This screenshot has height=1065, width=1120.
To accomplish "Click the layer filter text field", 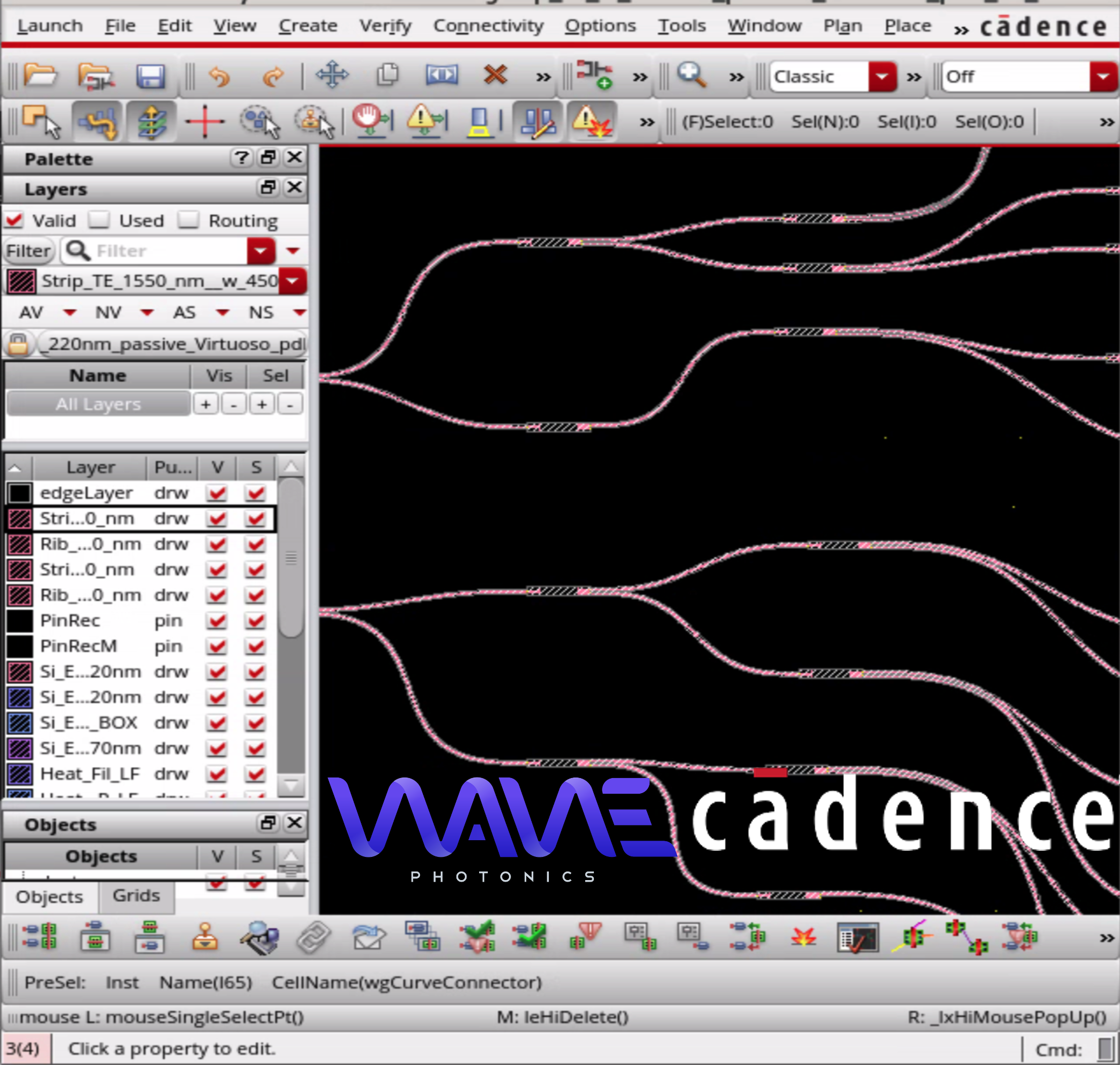I will coord(155,251).
